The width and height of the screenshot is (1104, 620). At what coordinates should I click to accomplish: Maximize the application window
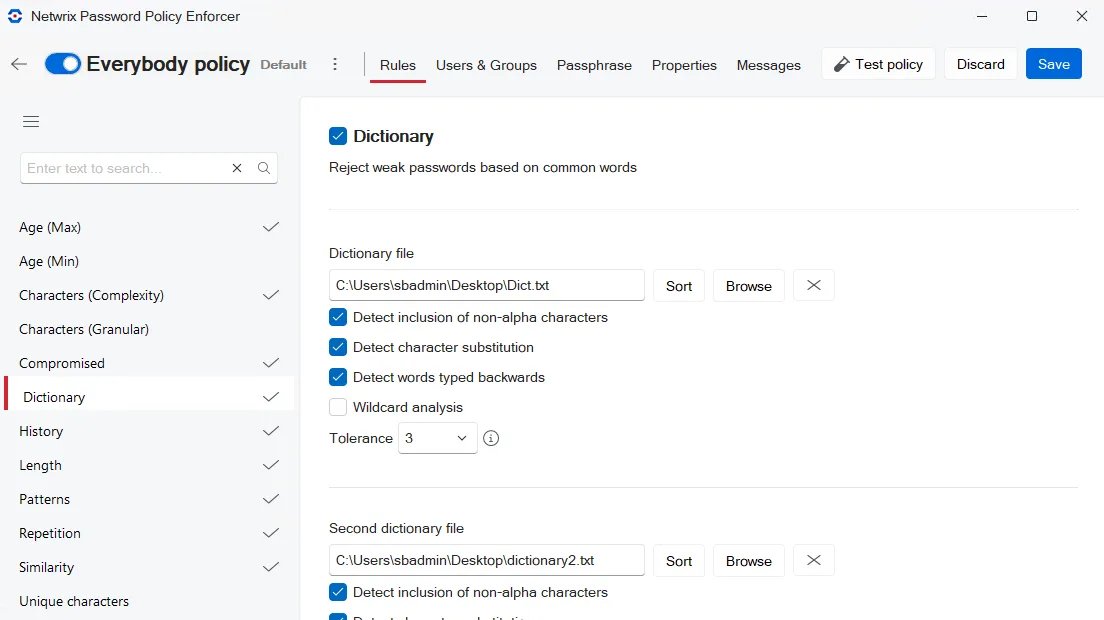pyautogui.click(x=1031, y=16)
